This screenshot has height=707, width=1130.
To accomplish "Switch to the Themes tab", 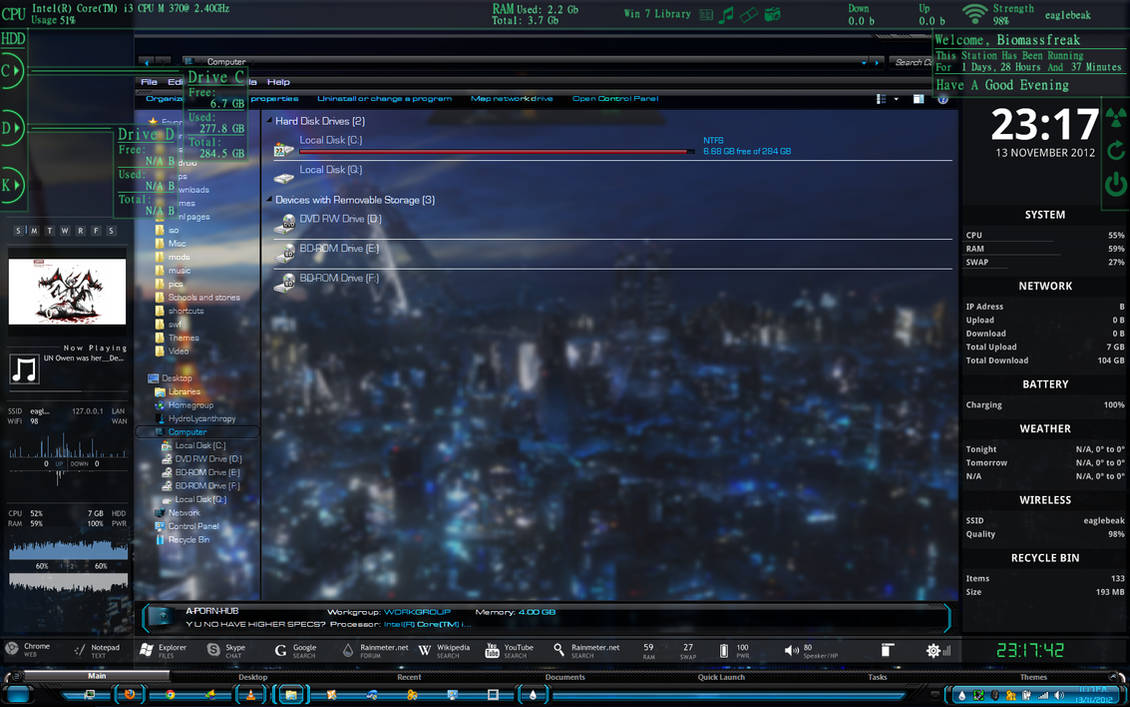I will tap(1033, 677).
